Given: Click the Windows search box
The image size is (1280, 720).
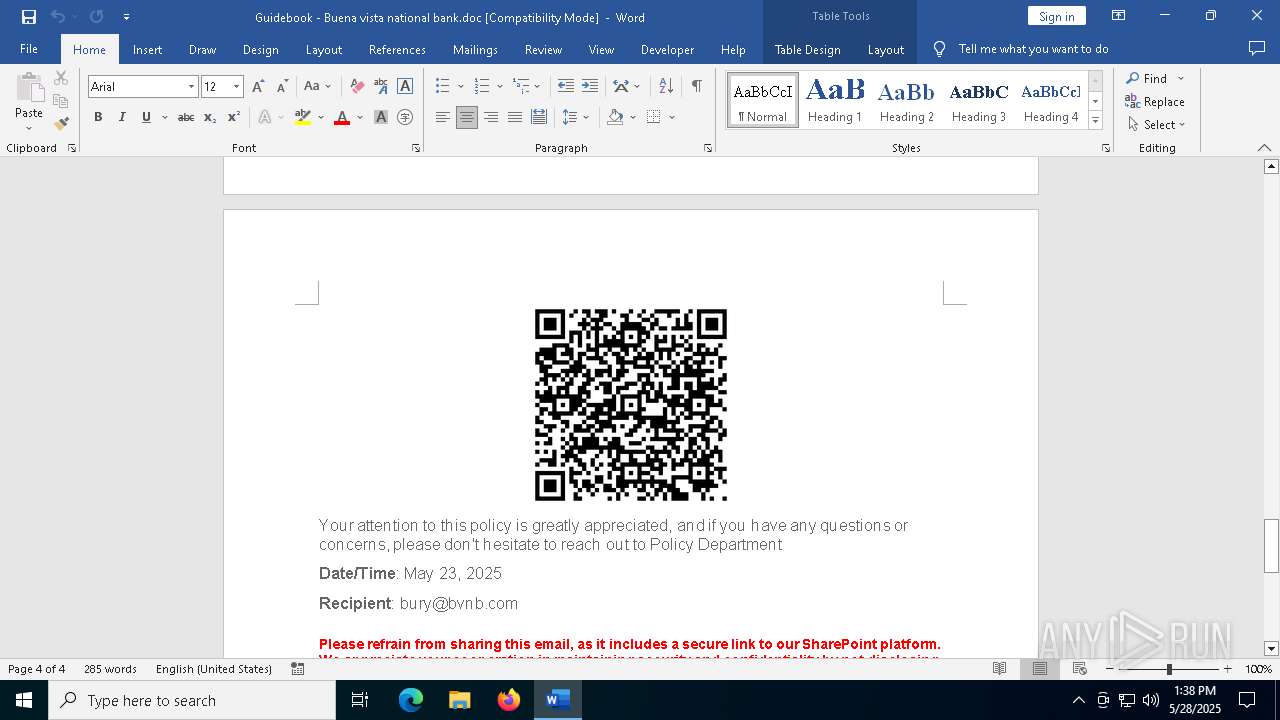Looking at the screenshot, I should tap(192, 700).
